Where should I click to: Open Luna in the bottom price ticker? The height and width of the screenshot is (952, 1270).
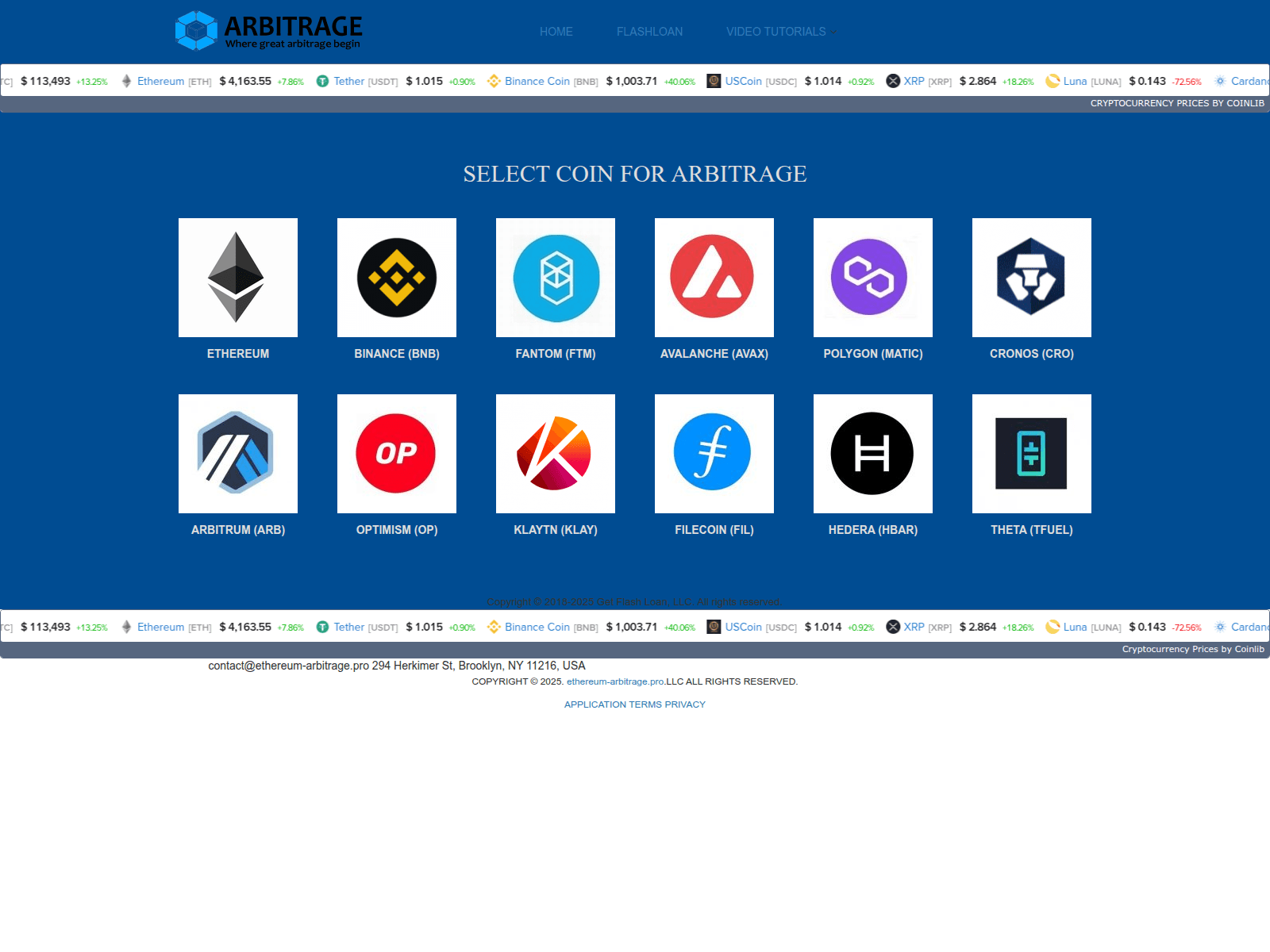tap(1076, 627)
